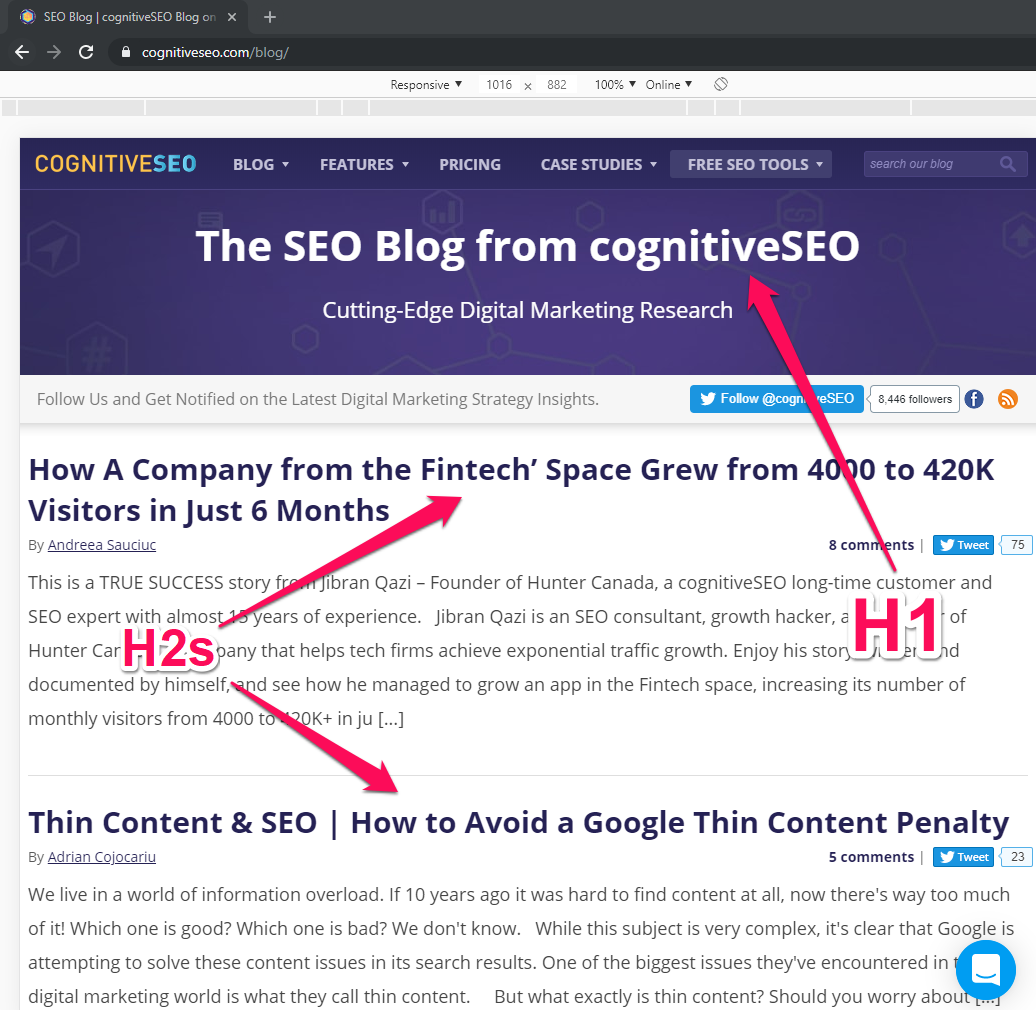Select PRICING in the navigation menu
Image resolution: width=1036 pixels, height=1010 pixels.
[x=470, y=163]
